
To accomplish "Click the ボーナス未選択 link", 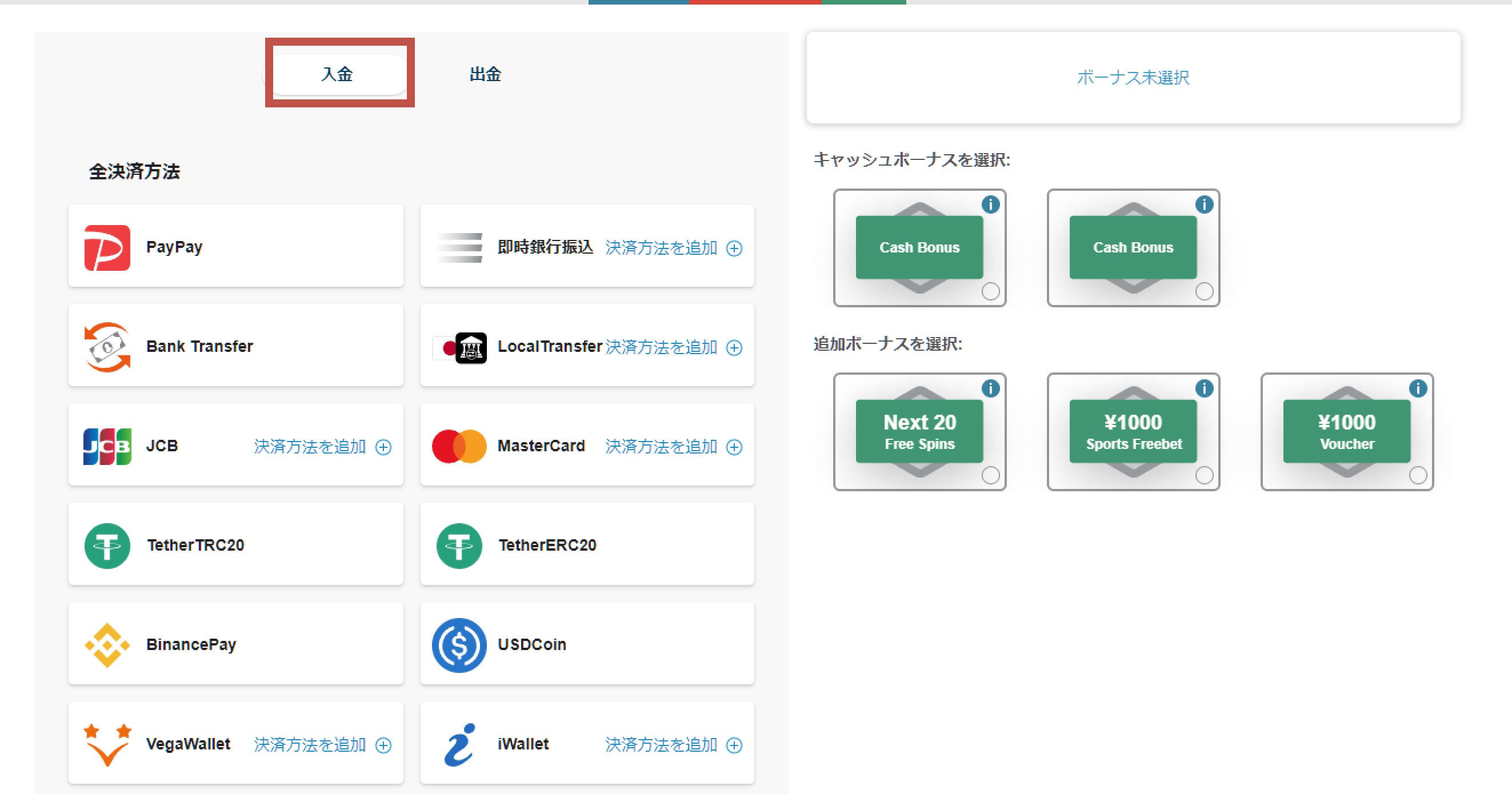I will (1132, 77).
